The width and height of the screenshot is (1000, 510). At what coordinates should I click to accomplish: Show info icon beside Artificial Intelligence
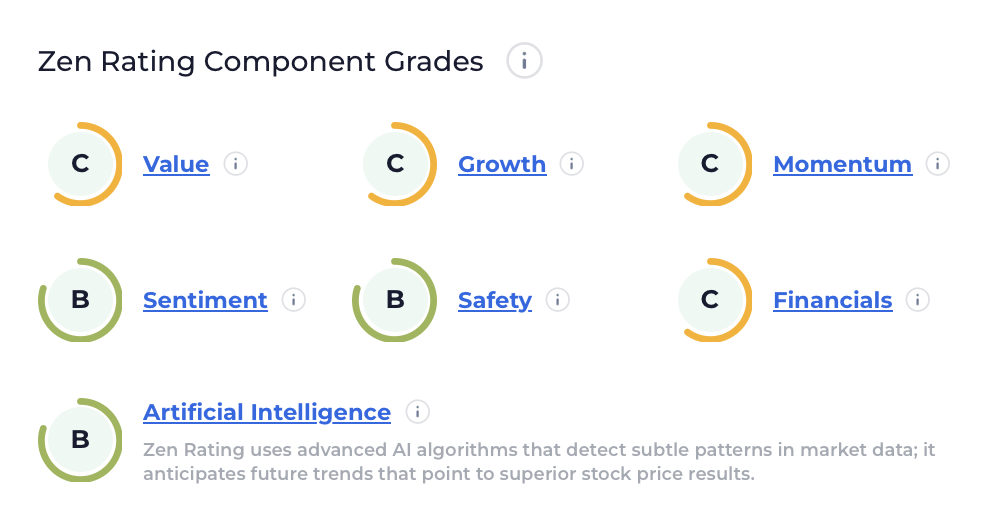(x=417, y=412)
